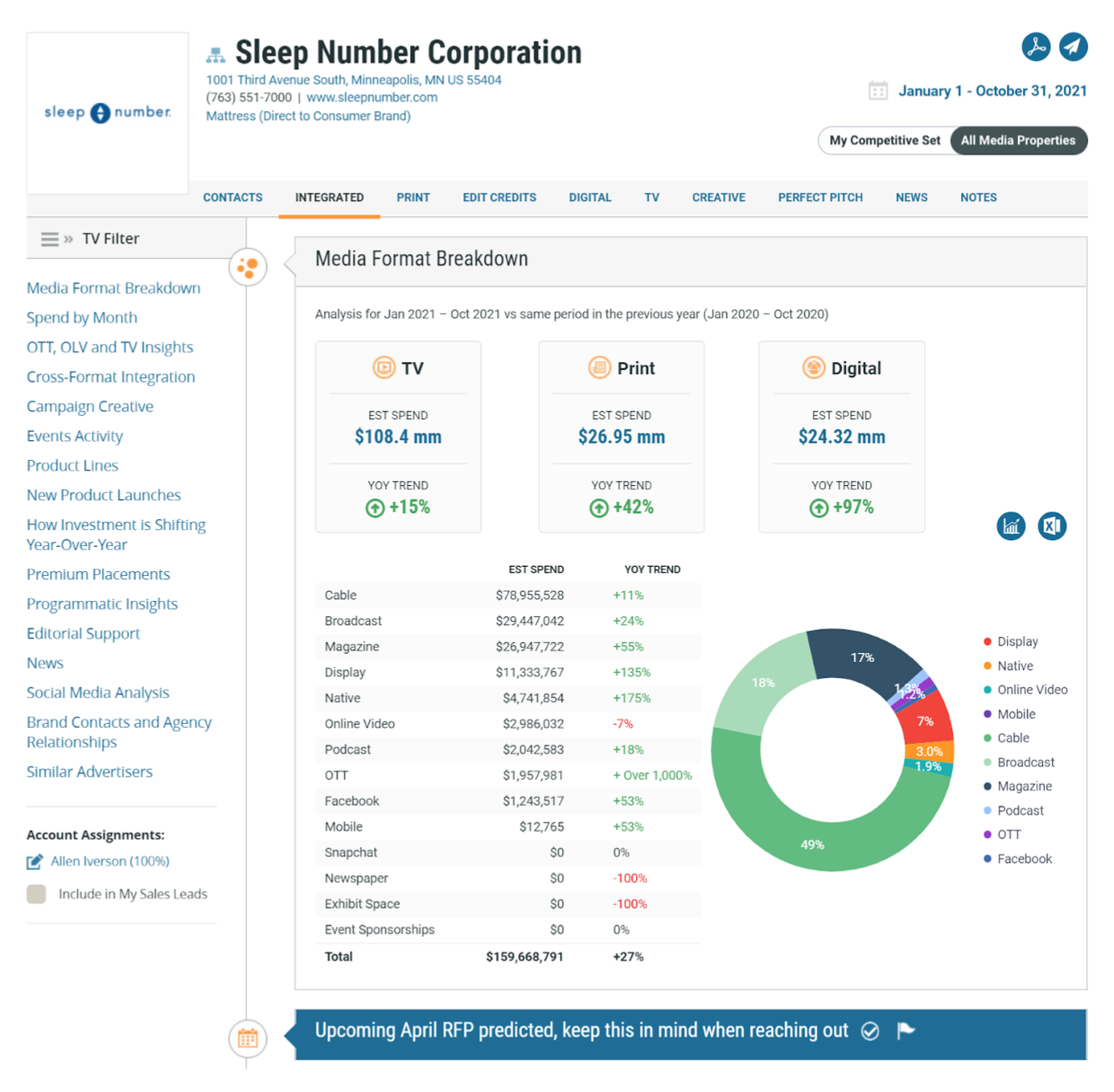Open Social Media Analysis section
This screenshot has width=1114, height=1092.
tap(98, 693)
